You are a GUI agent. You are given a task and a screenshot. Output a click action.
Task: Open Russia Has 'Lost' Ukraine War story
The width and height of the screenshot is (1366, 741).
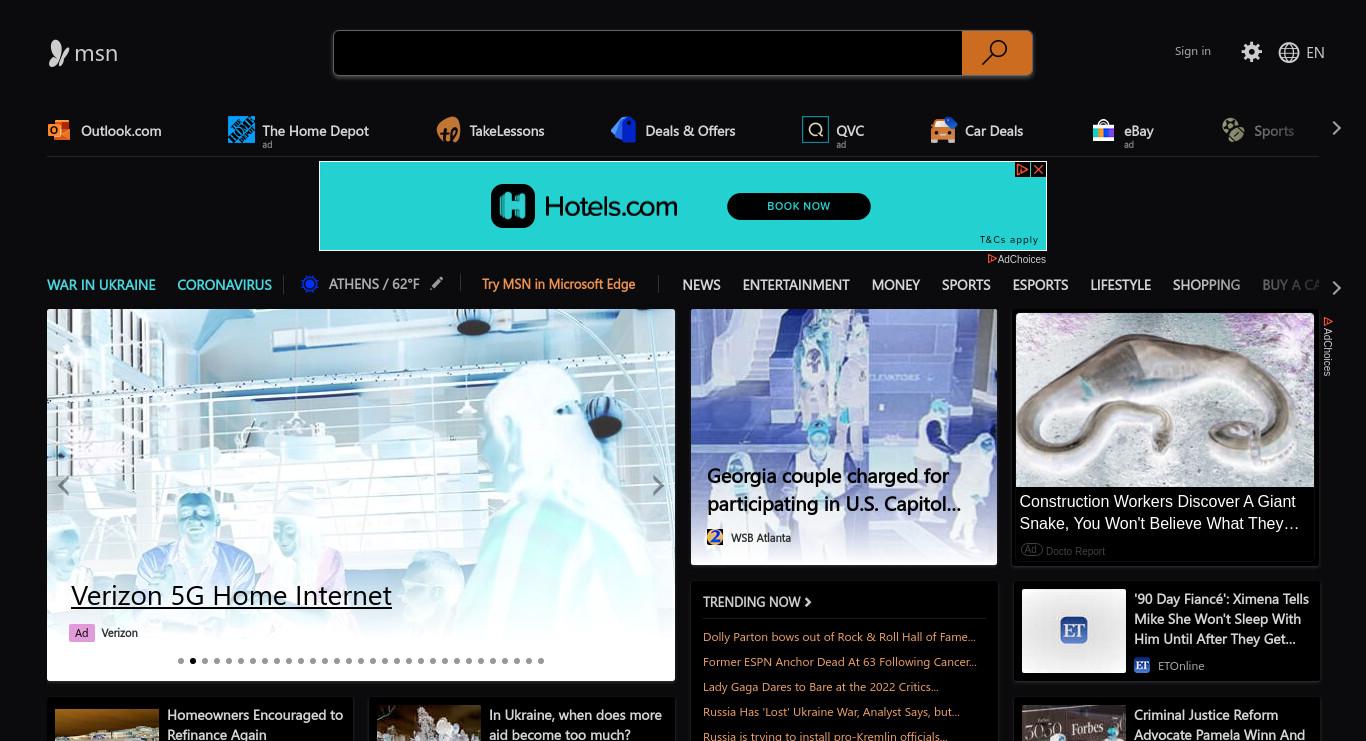[831, 712]
